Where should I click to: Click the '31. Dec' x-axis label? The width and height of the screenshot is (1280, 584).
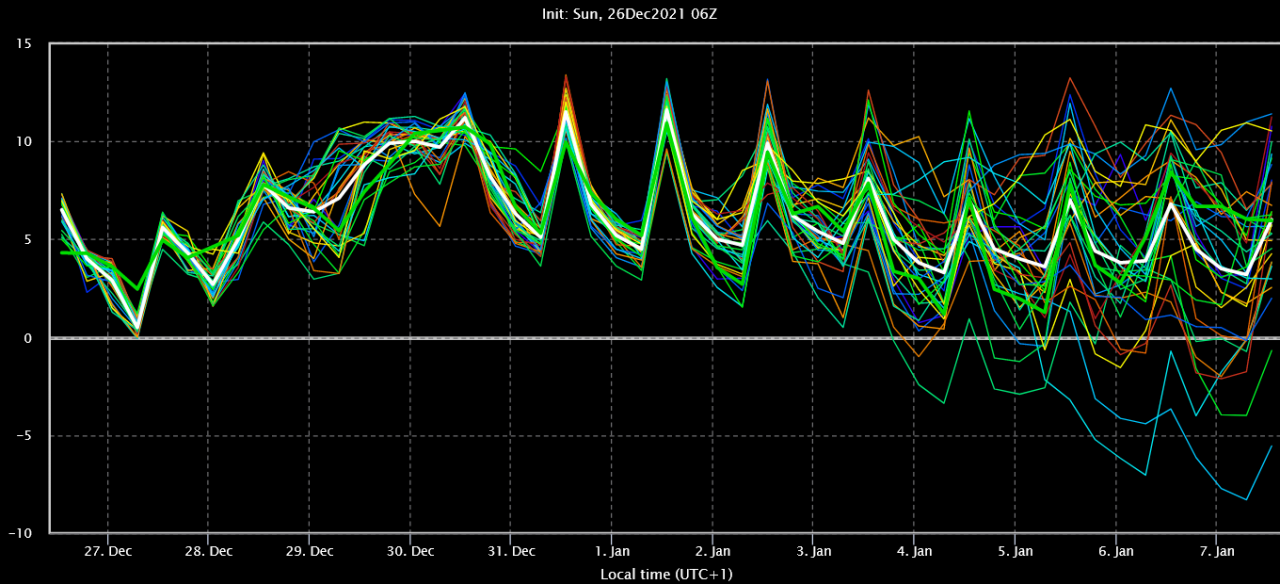[x=510, y=551]
